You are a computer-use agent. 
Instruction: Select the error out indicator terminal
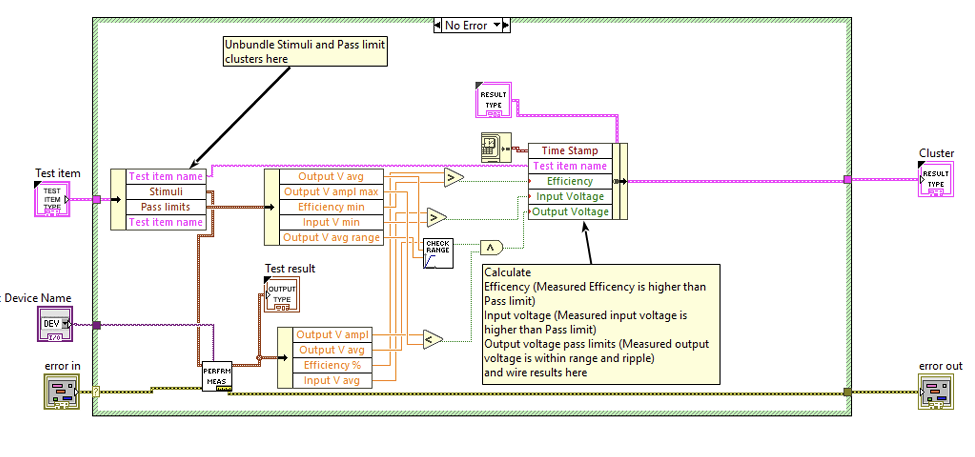pos(936,391)
